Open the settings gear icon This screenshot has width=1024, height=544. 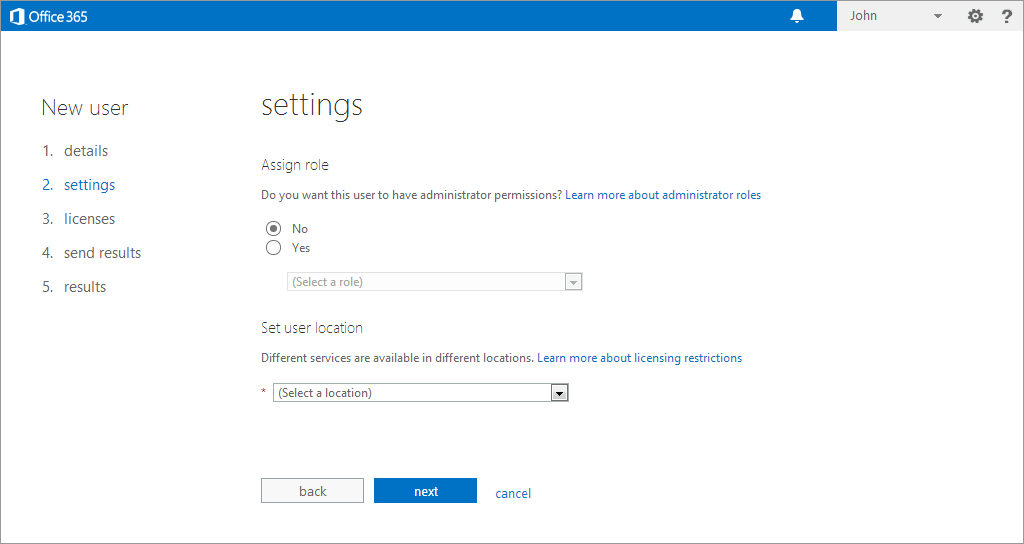click(x=975, y=16)
